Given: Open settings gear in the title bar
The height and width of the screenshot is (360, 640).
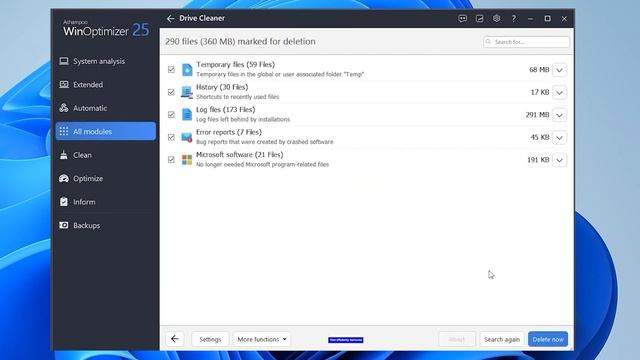Looking at the screenshot, I should coord(496,18).
